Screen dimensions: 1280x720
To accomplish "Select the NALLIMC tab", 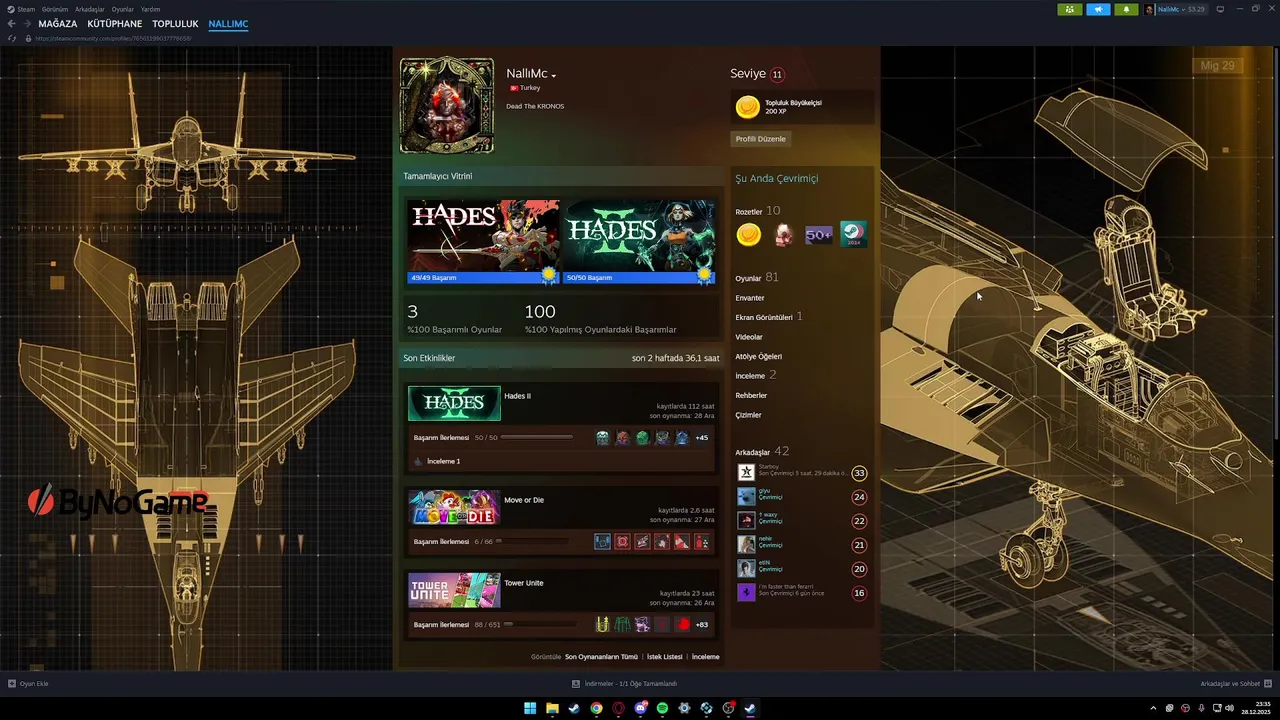I will 228,24.
